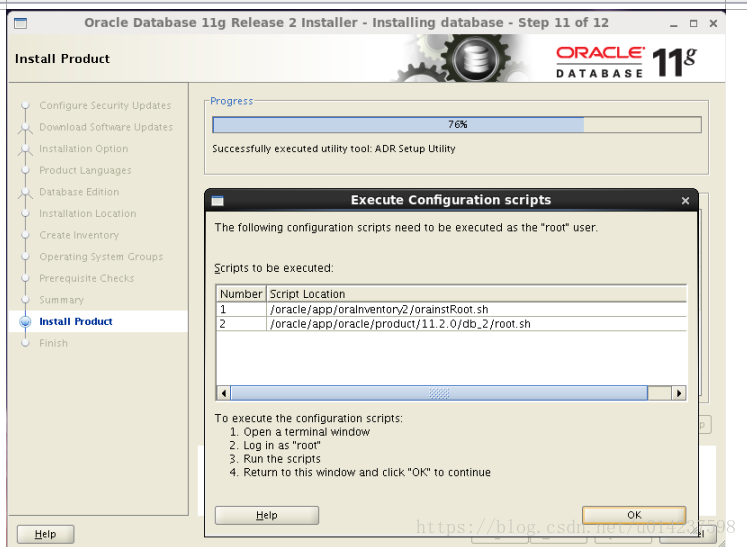Click the installer's Help button beneath the steps list
Image resolution: width=747 pixels, height=547 pixels.
coord(45,534)
